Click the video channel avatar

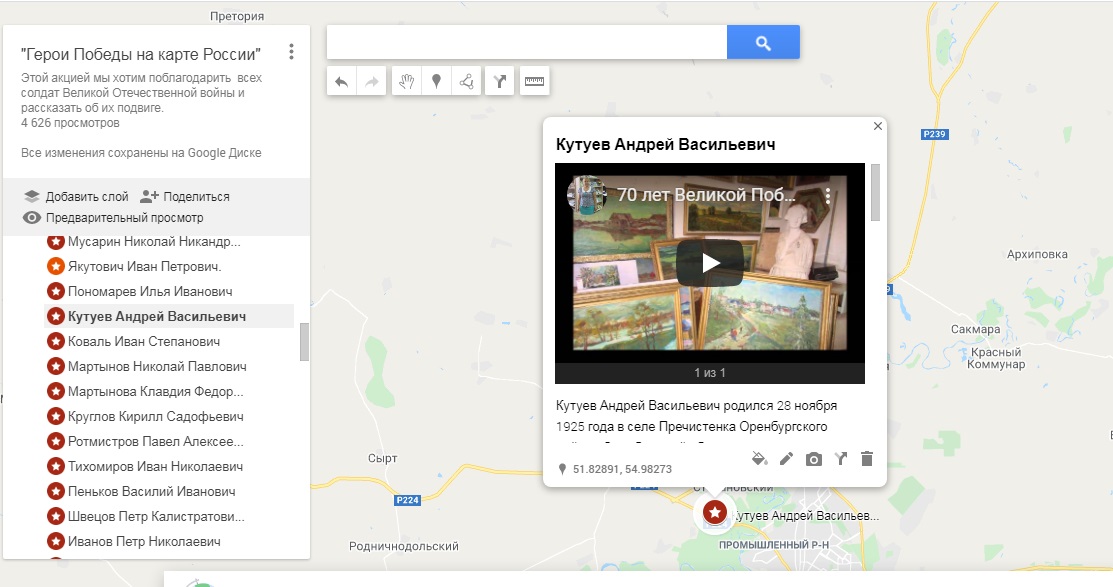(586, 194)
